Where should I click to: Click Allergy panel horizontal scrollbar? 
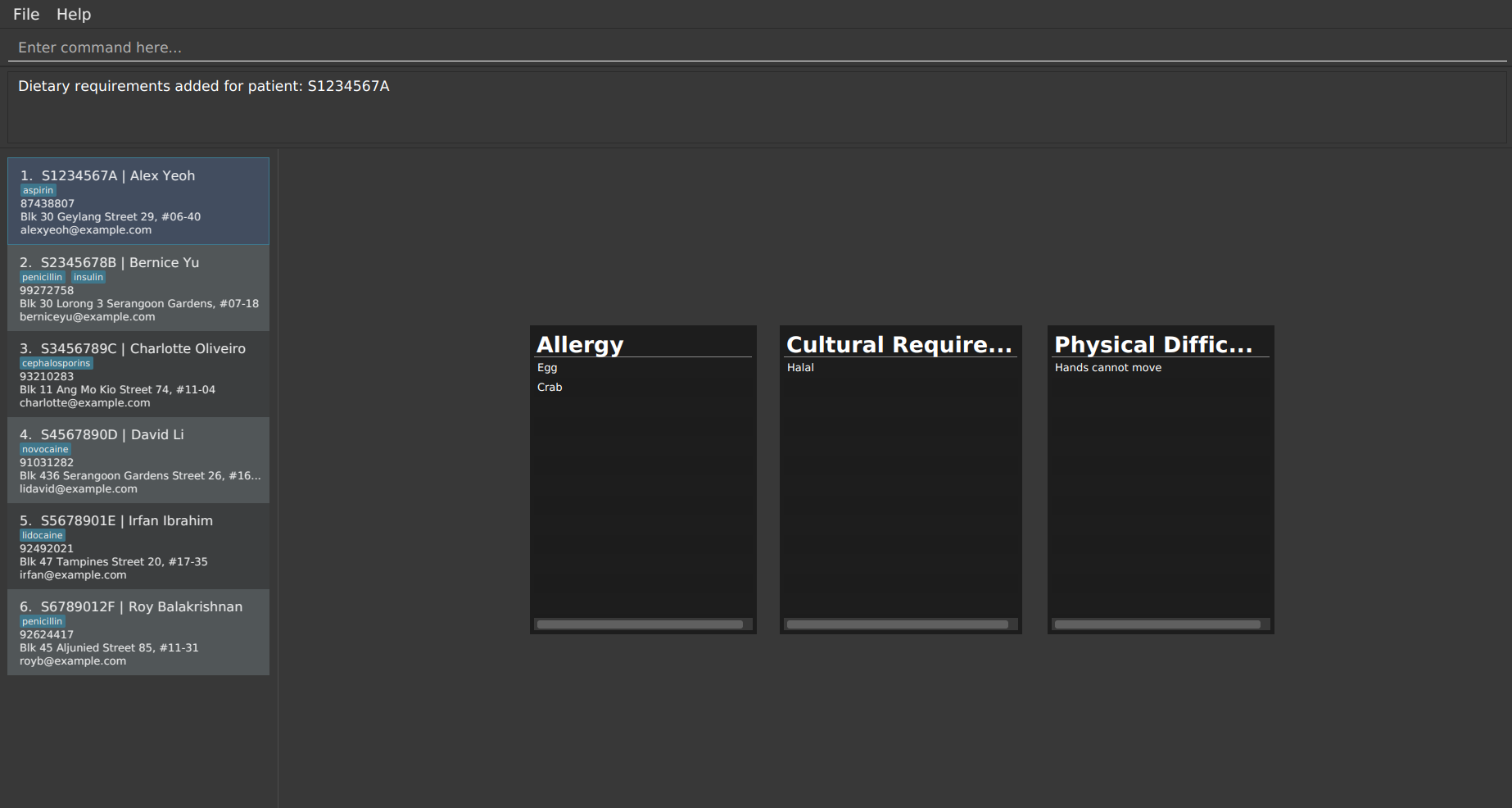(641, 624)
